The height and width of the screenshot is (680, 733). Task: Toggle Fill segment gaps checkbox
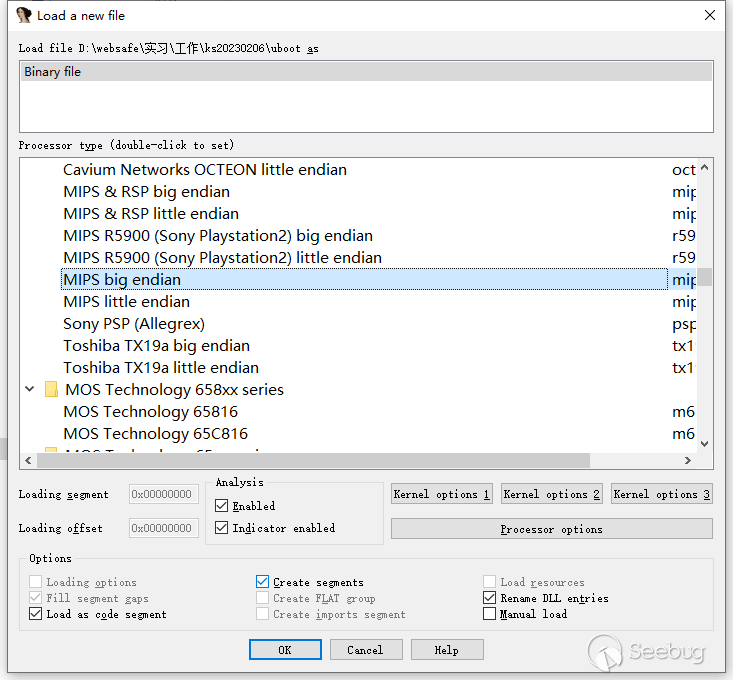(x=36, y=598)
